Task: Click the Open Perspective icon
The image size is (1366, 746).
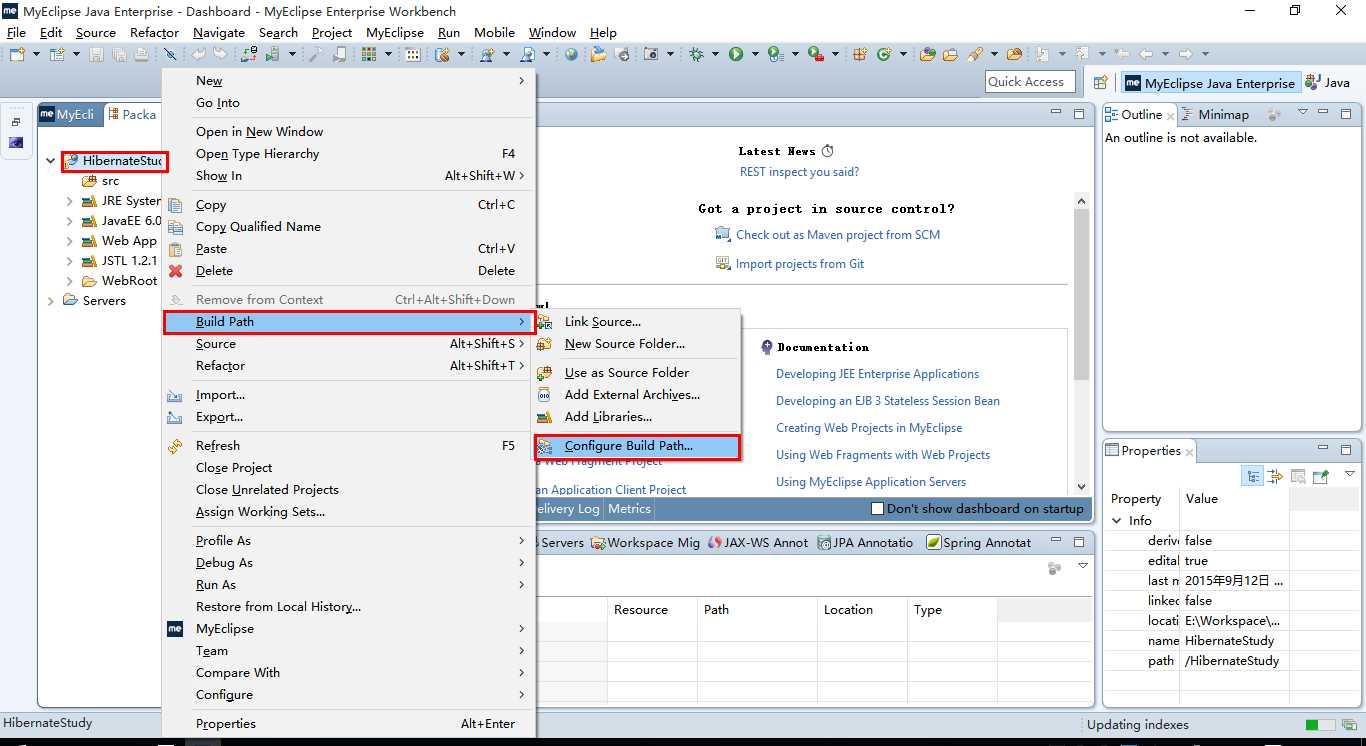Action: click(1100, 83)
